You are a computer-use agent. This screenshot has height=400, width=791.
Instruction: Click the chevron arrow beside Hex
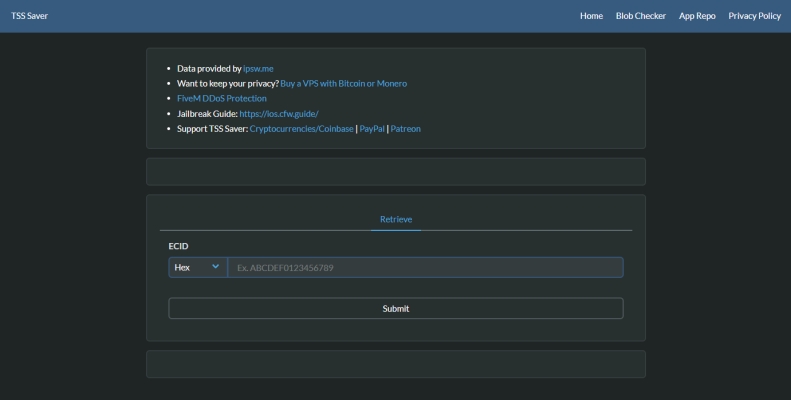click(215, 267)
